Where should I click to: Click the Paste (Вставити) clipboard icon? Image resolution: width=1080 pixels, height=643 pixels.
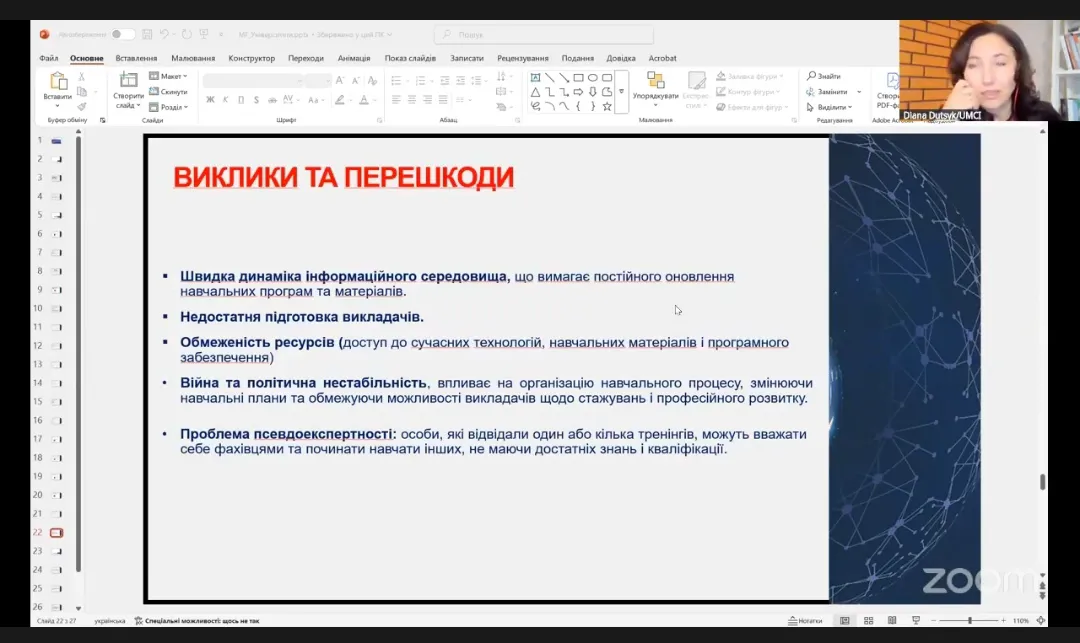[58, 83]
